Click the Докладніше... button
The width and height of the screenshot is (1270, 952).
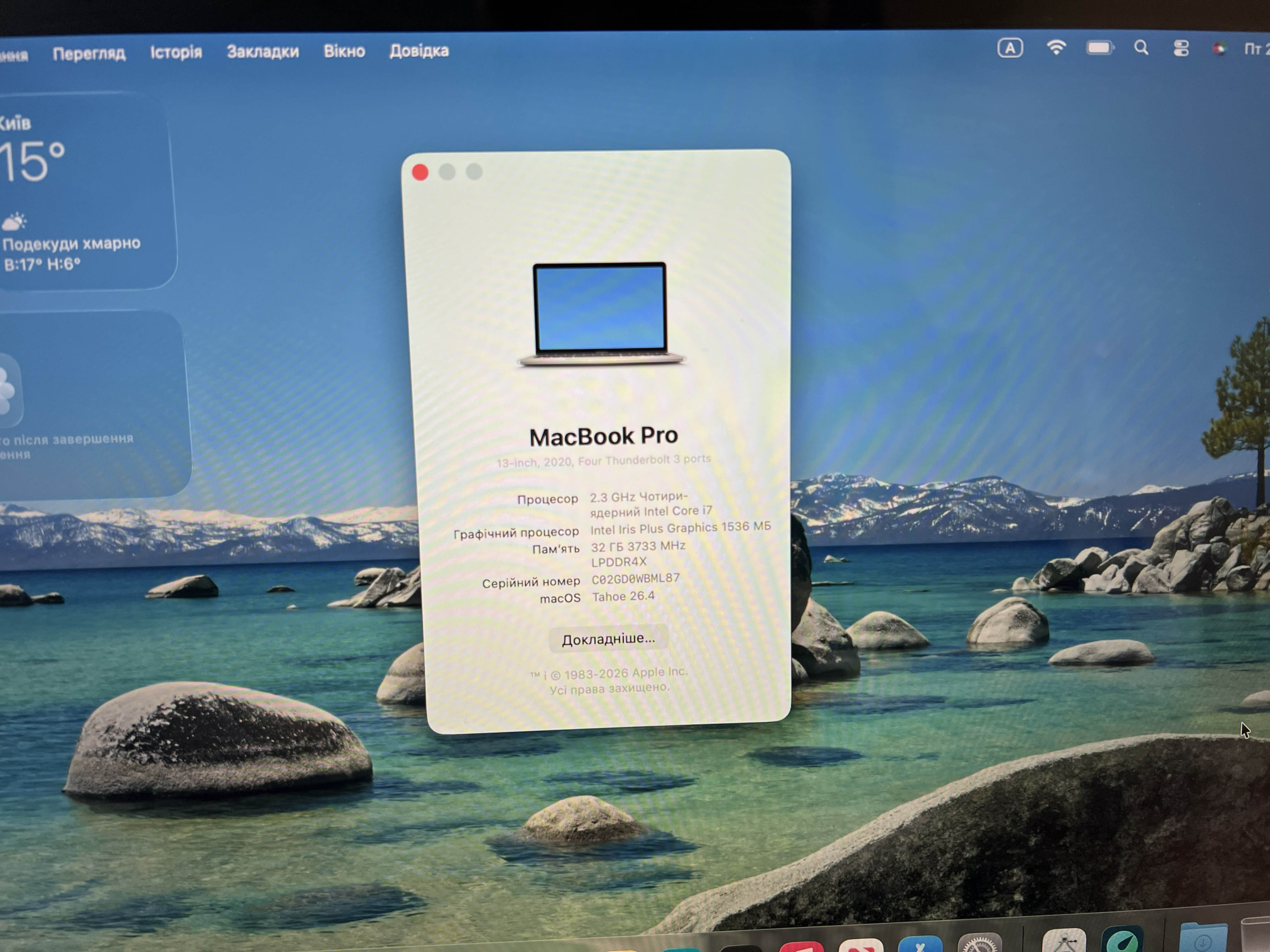click(x=609, y=638)
